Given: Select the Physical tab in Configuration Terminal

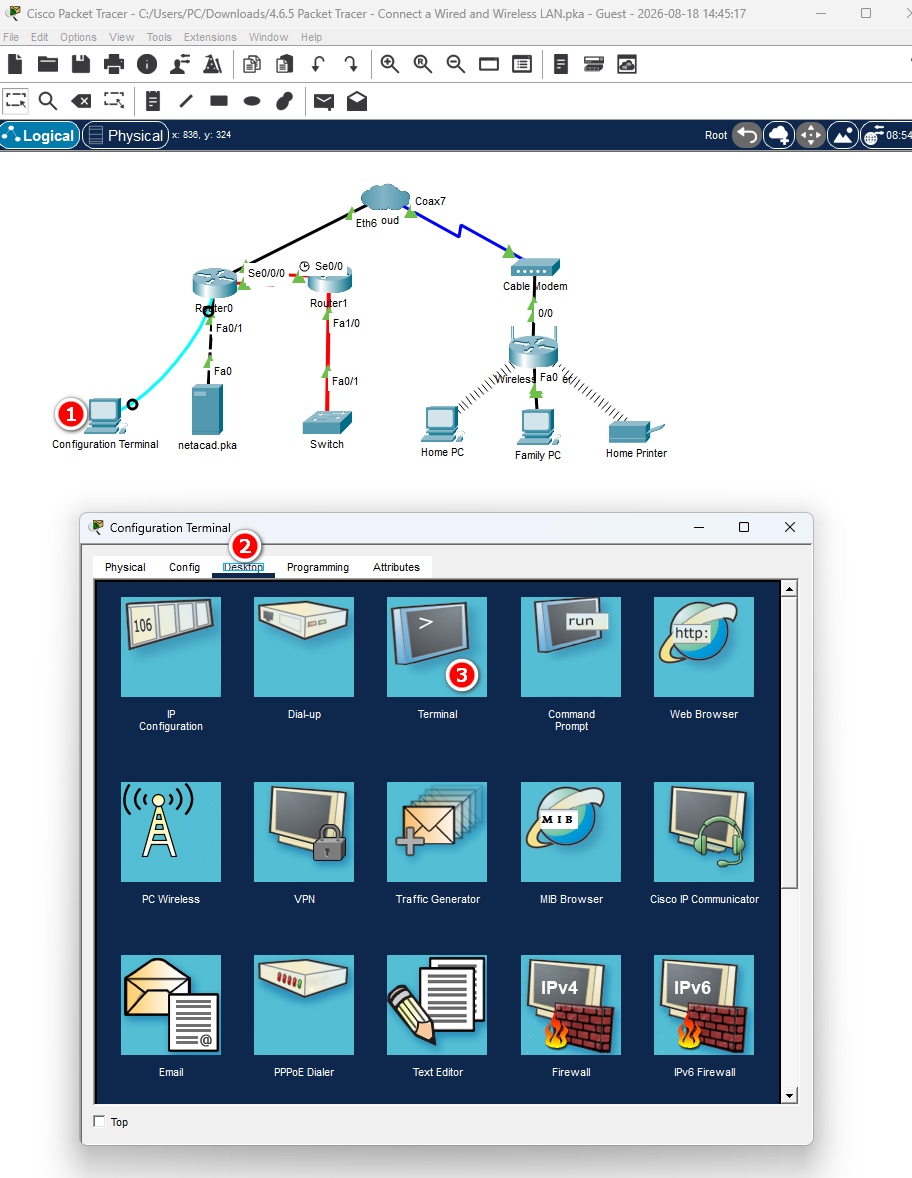Looking at the screenshot, I should (x=125, y=567).
